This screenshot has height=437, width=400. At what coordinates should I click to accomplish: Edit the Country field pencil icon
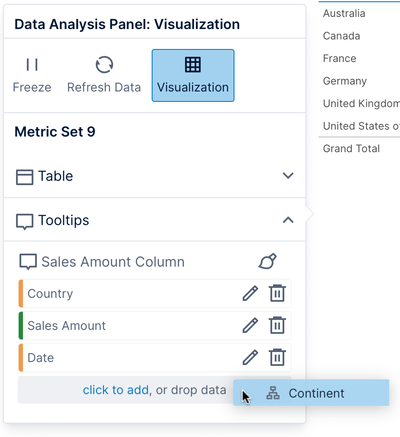coord(250,293)
